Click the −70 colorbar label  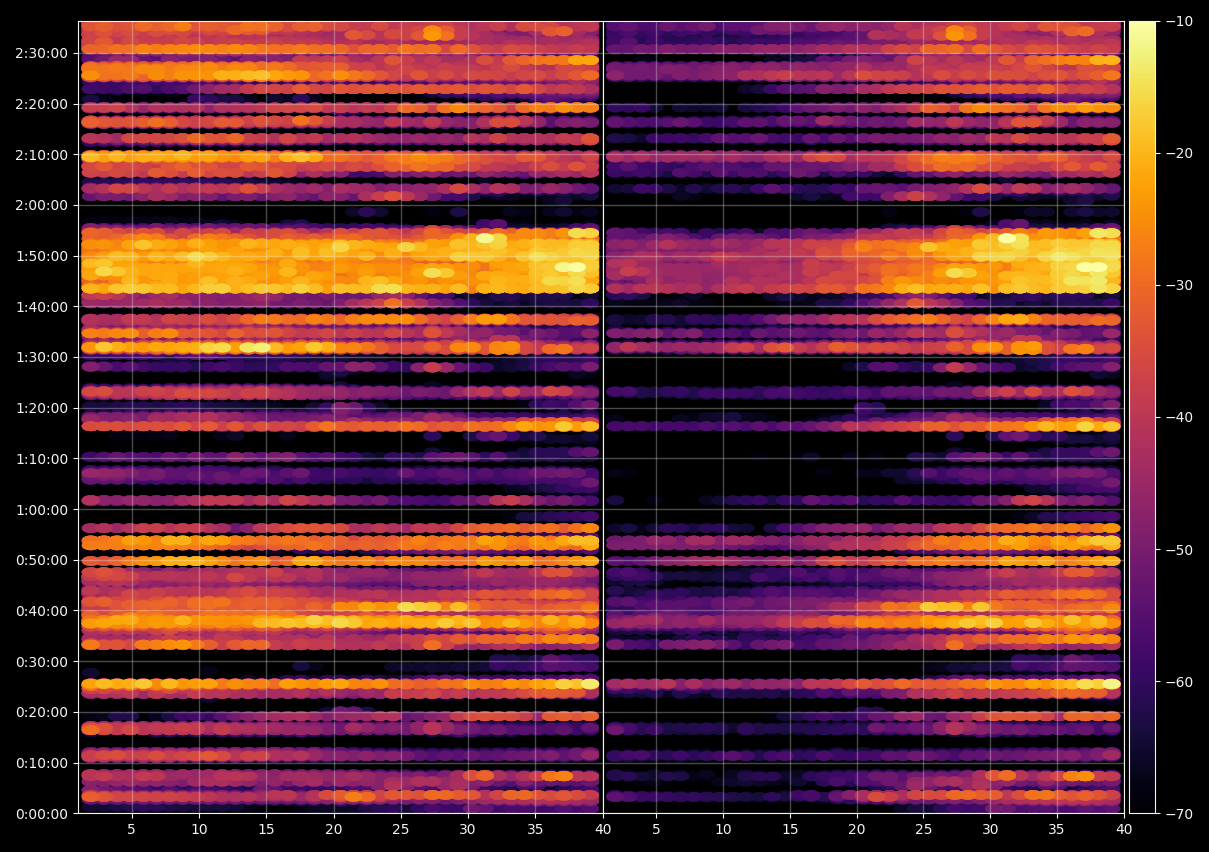click(1178, 813)
